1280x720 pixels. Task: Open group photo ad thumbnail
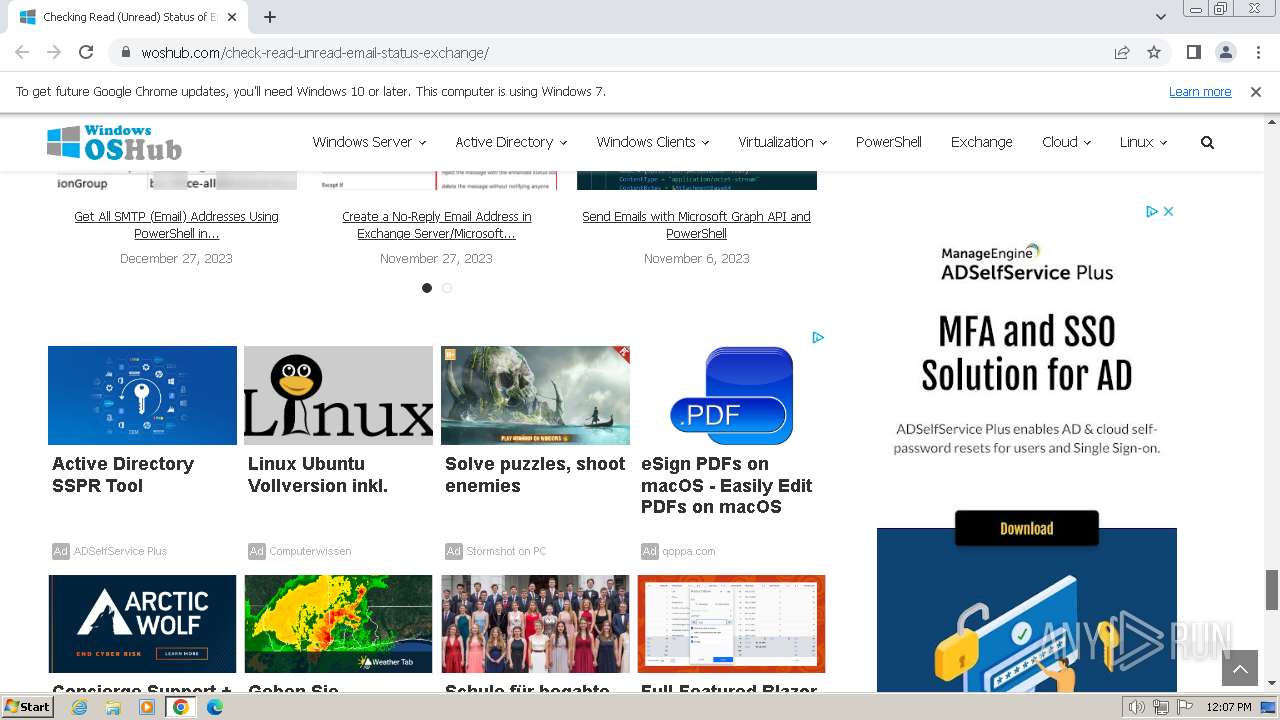535,624
